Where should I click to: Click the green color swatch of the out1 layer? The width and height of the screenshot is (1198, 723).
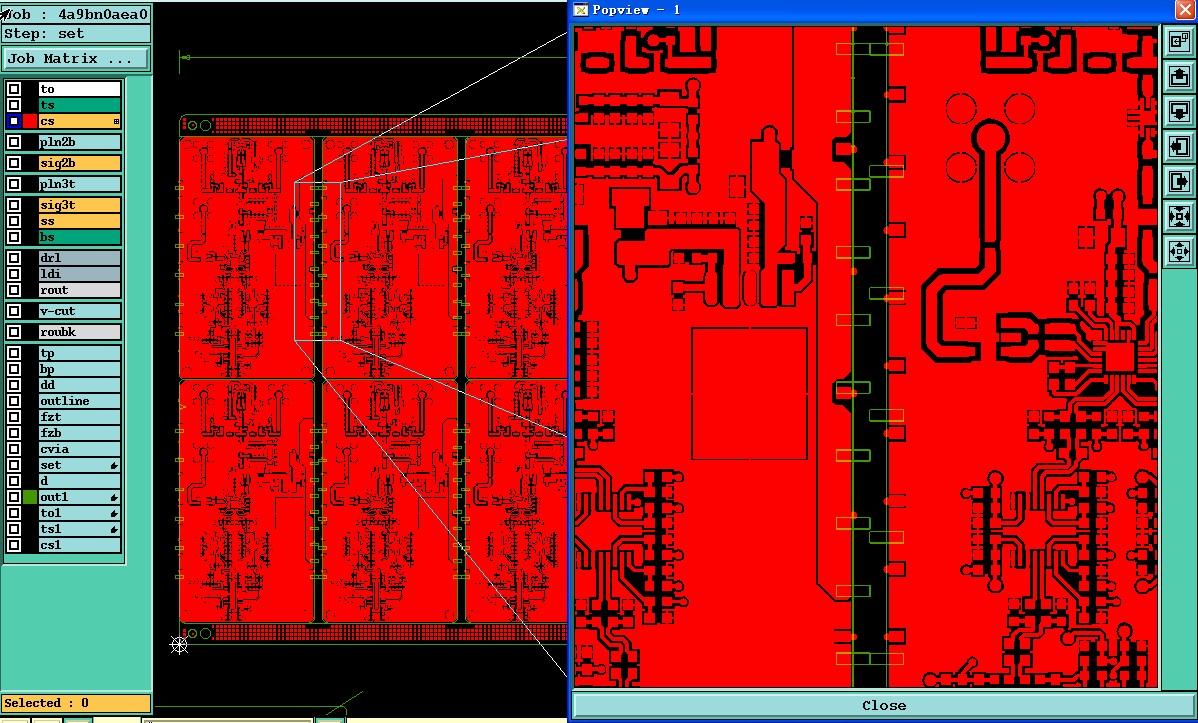click(x=30, y=498)
